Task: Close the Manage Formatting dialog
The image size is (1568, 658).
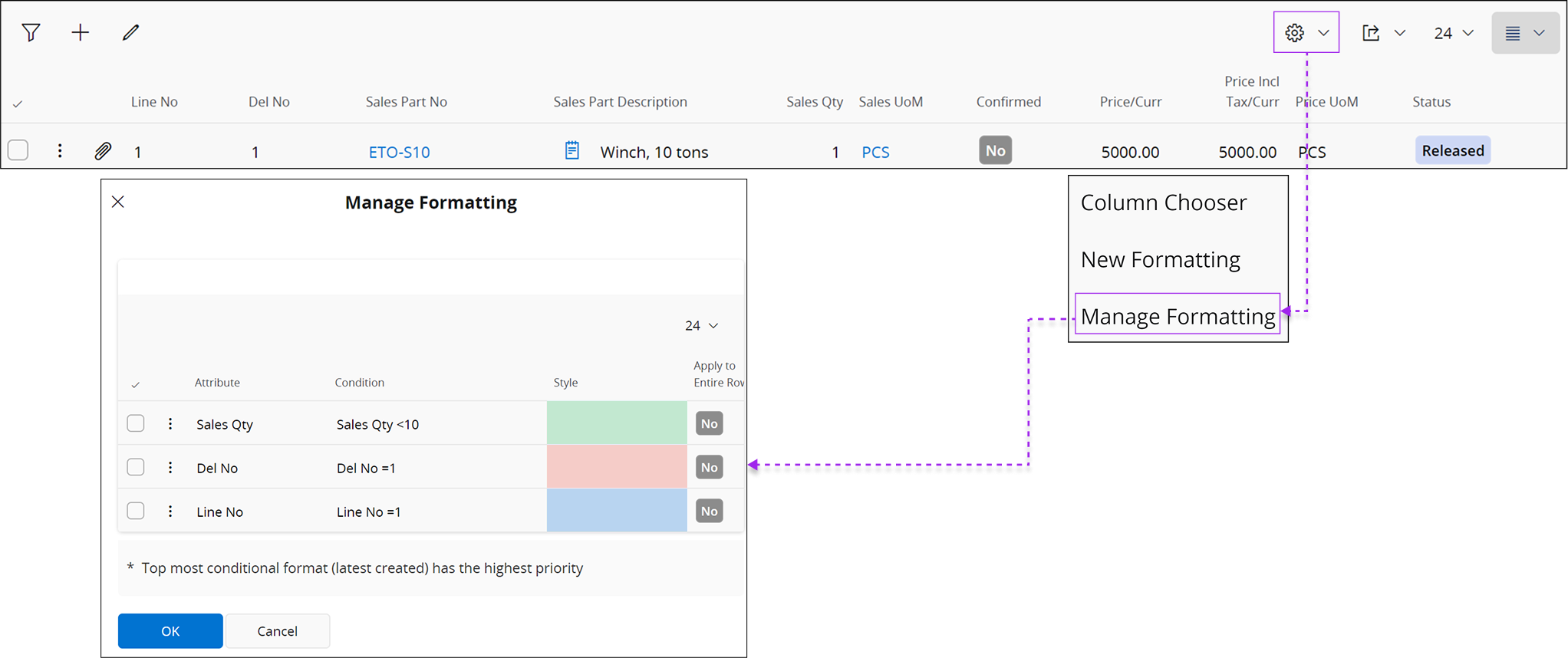Action: (118, 202)
